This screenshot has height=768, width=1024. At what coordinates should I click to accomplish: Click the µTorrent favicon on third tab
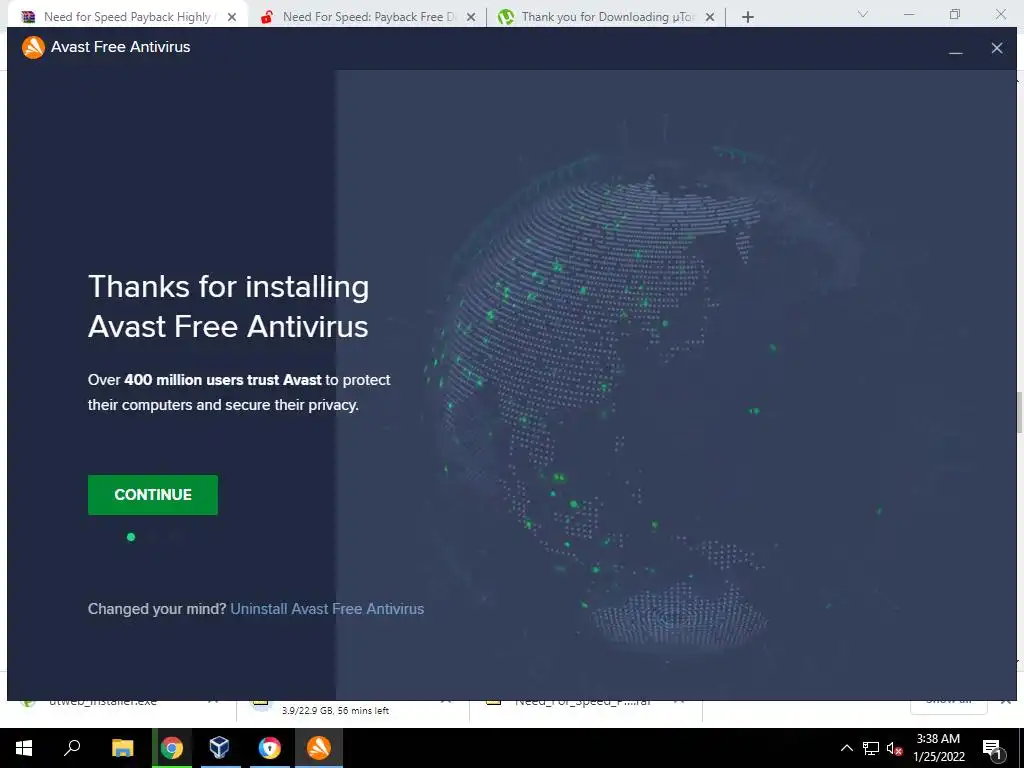505,17
